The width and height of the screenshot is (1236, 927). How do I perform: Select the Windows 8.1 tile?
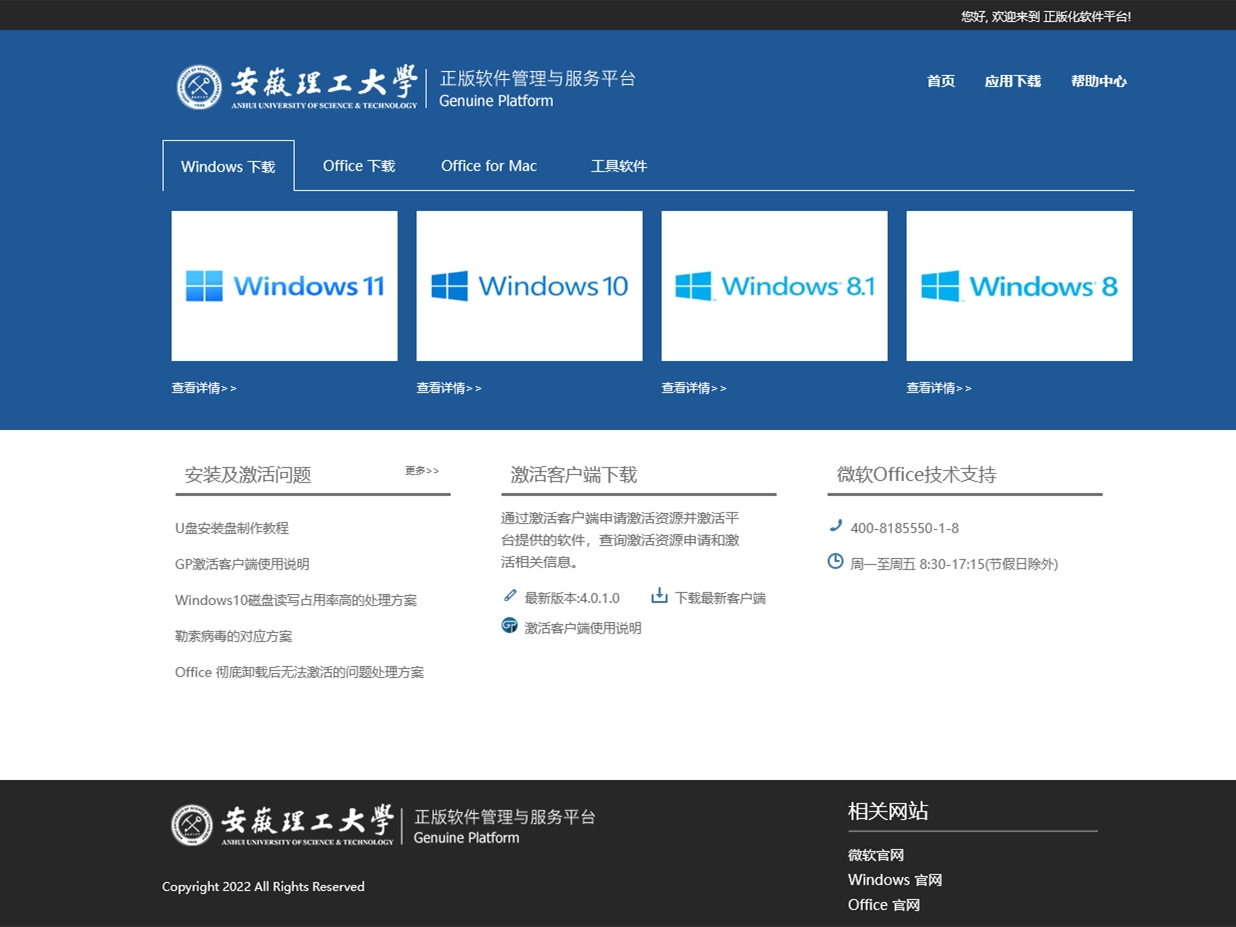coord(774,286)
